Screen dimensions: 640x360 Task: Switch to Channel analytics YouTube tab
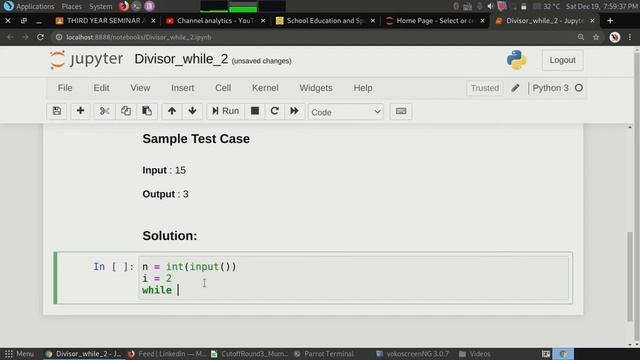215,20
